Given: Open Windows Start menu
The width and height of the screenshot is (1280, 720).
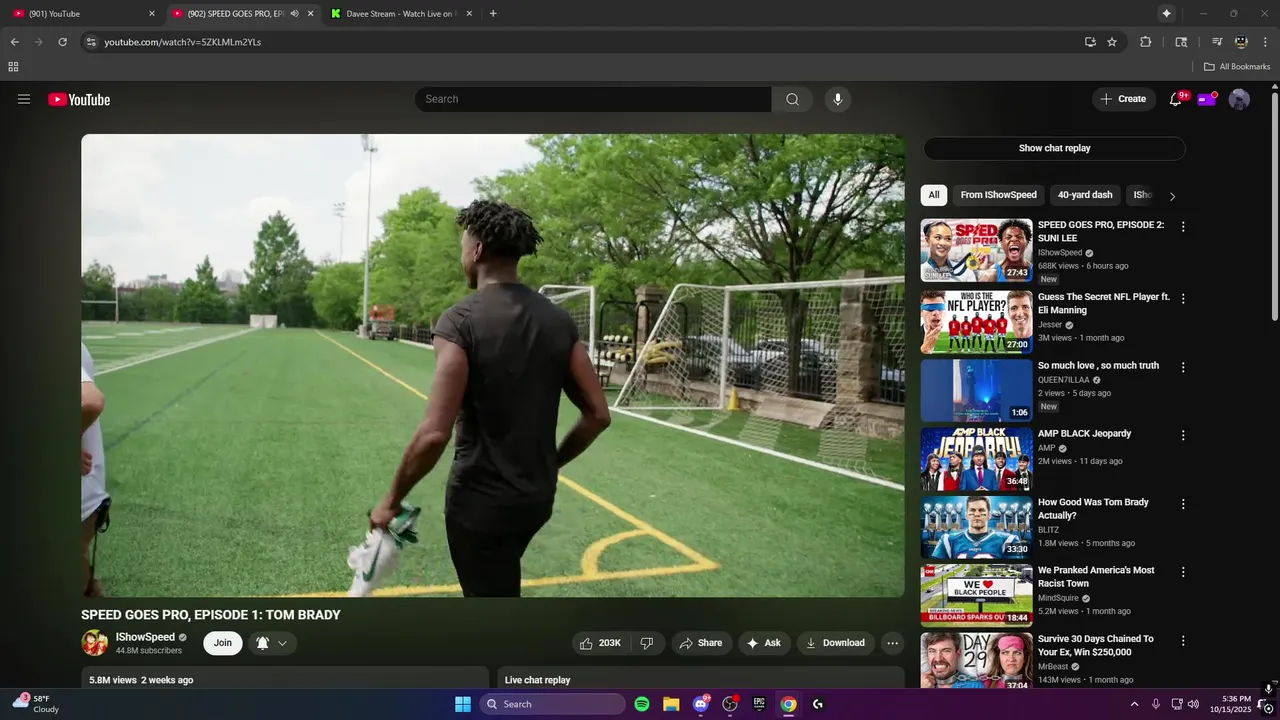Looking at the screenshot, I should click(463, 704).
